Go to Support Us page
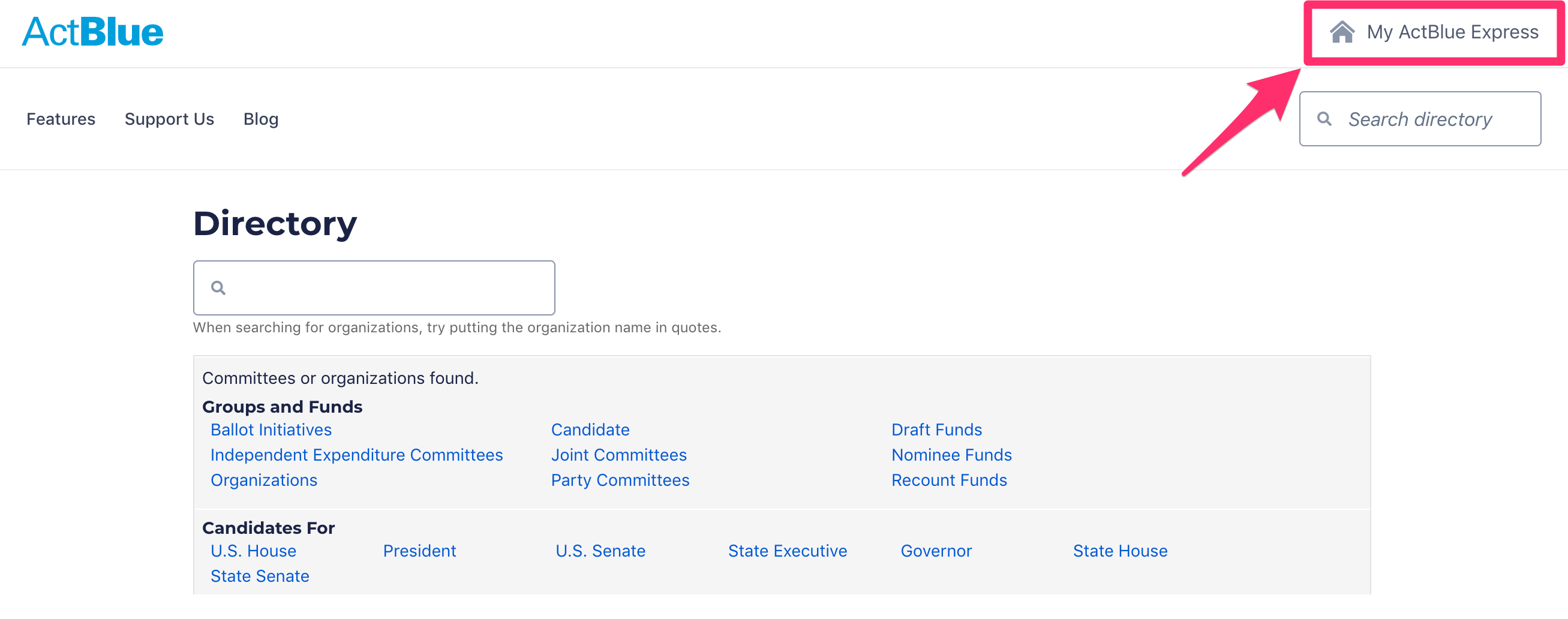The height and width of the screenshot is (619, 1568). pyautogui.click(x=169, y=119)
